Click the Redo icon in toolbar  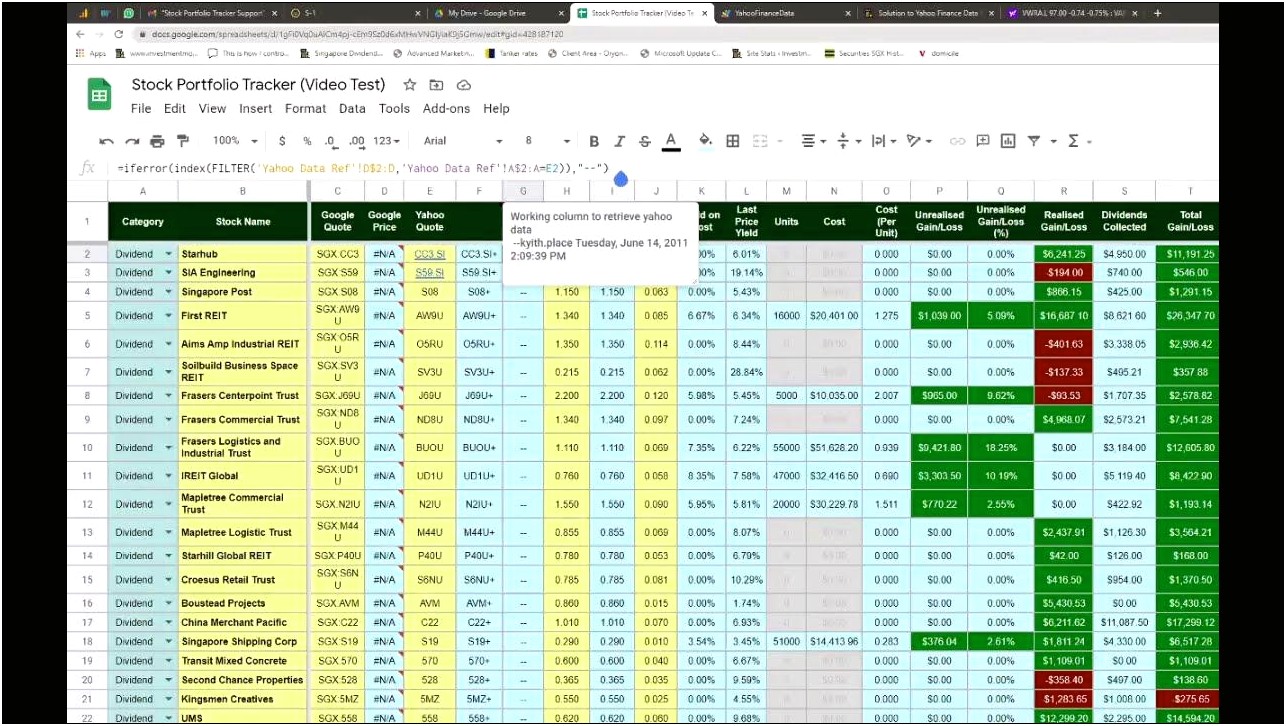[x=132, y=141]
